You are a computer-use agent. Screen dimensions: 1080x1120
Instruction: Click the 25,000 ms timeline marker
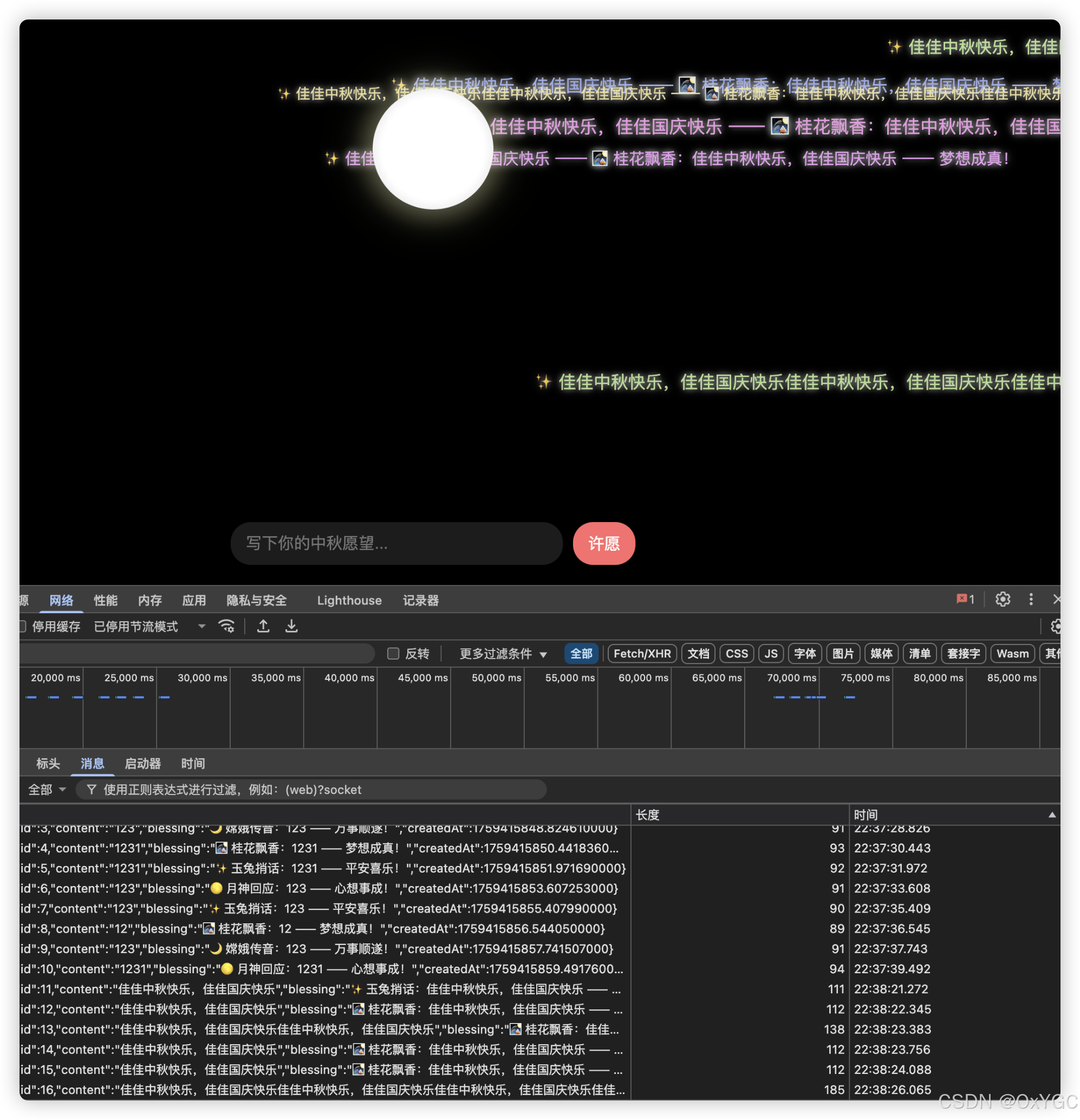coord(128,678)
